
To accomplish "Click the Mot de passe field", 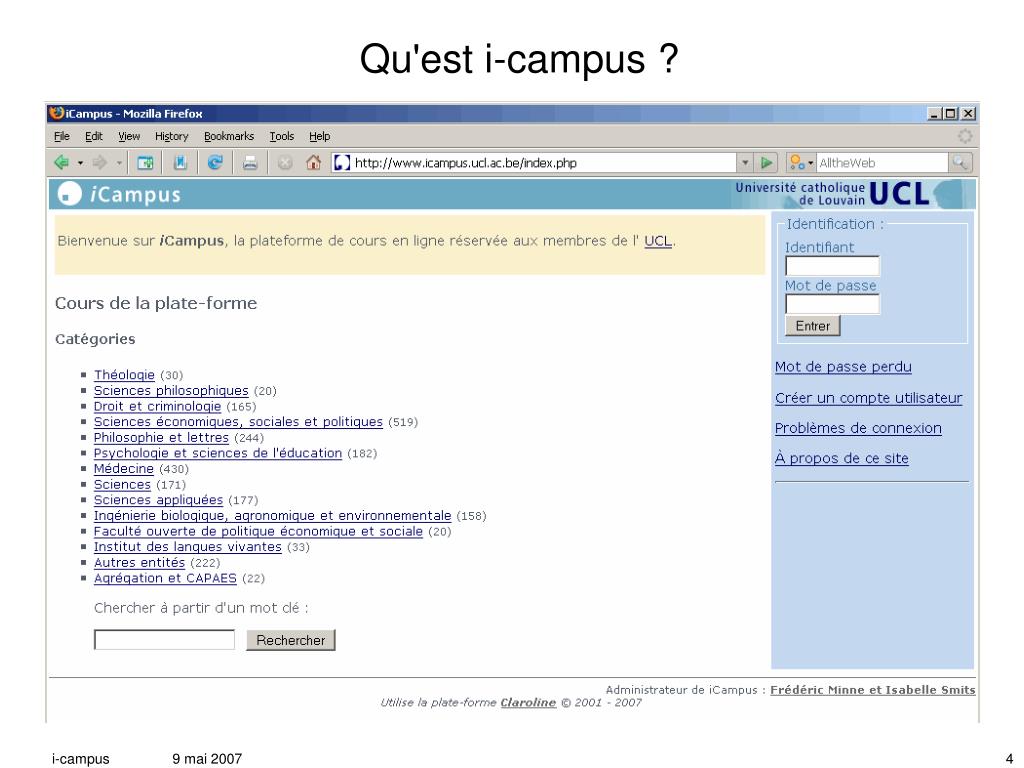I will (x=832, y=304).
